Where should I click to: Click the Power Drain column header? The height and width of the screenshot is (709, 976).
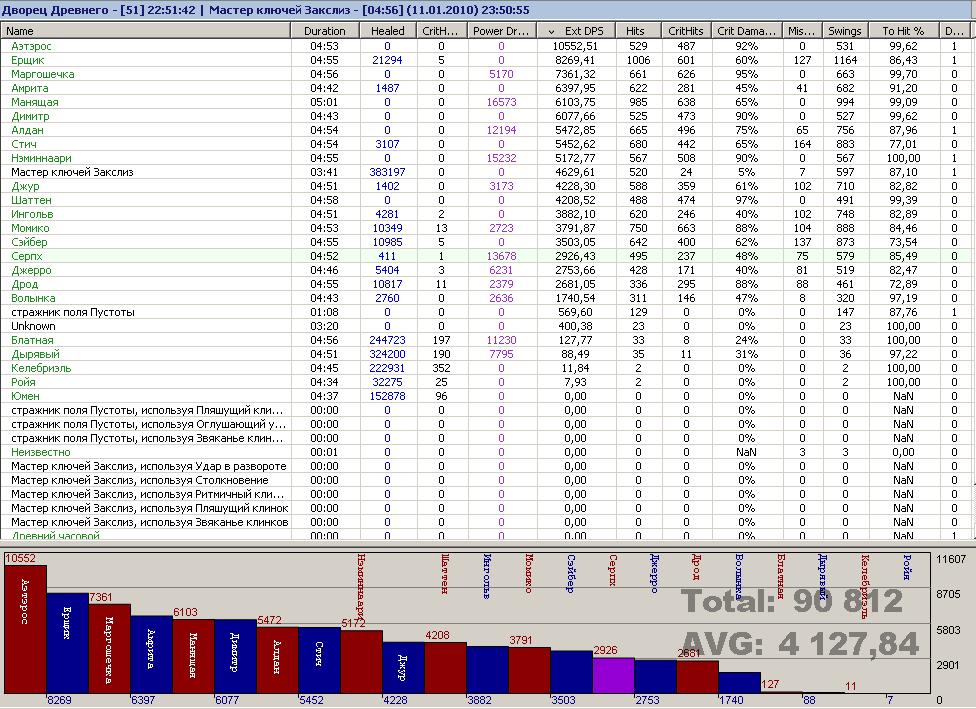(x=501, y=31)
